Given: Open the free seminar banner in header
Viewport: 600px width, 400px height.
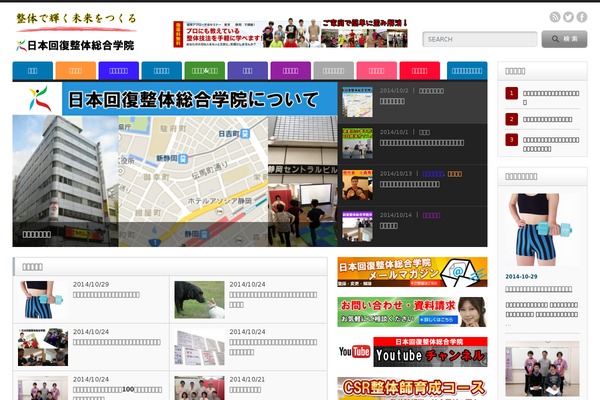Looking at the screenshot, I should [290, 34].
